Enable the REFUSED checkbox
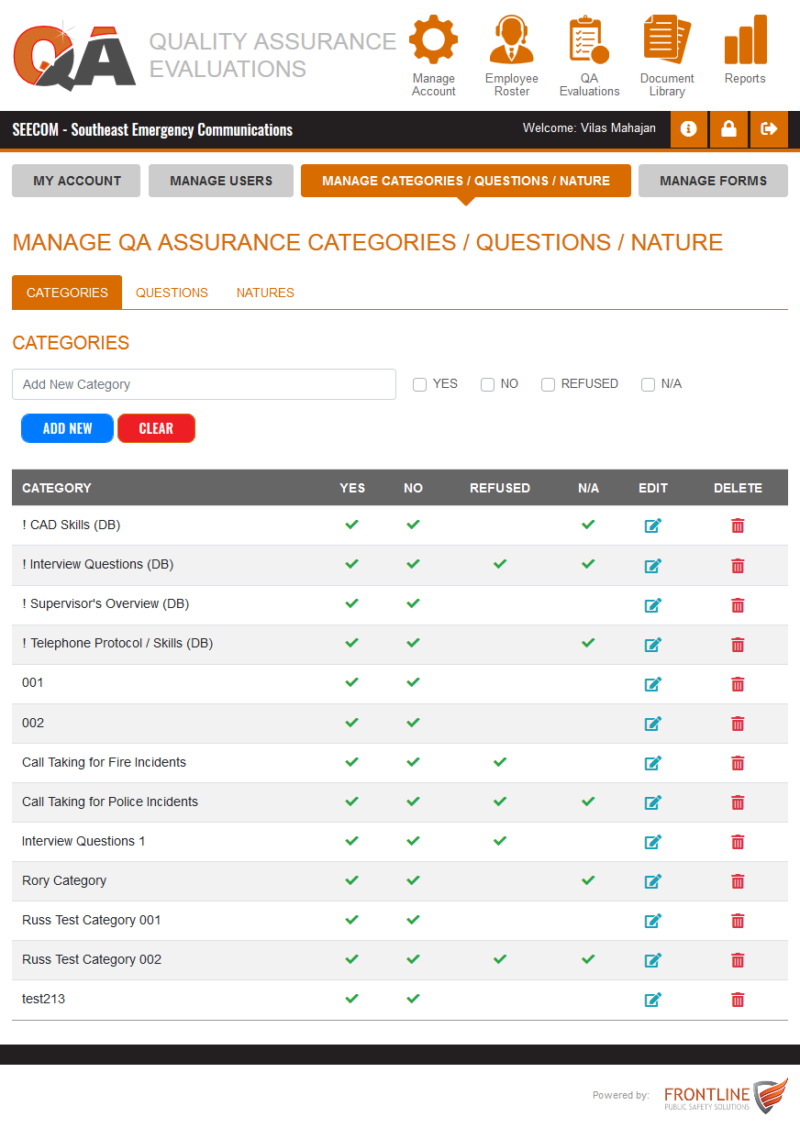 click(548, 384)
